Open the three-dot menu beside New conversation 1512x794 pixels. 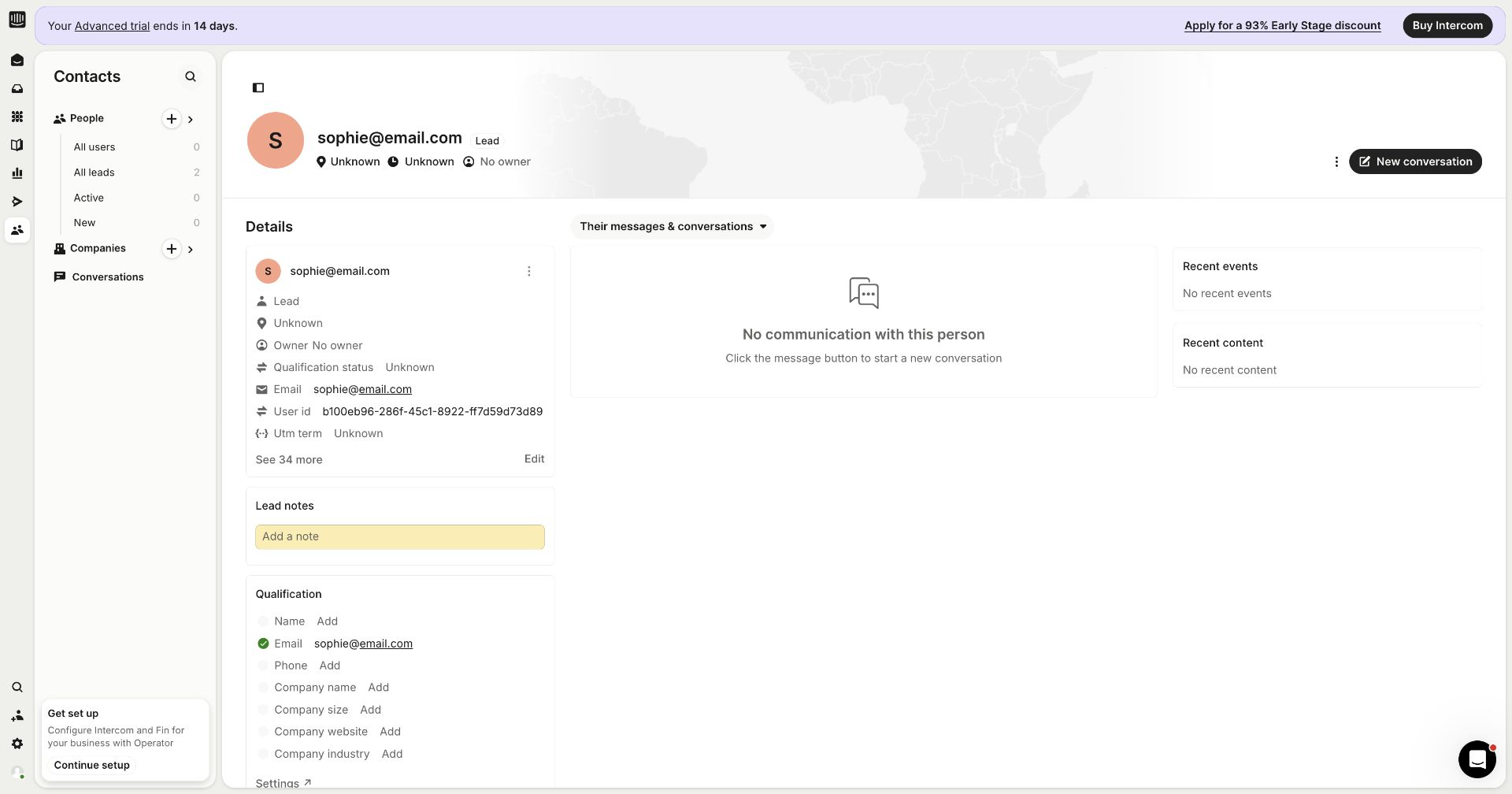[x=1336, y=161]
